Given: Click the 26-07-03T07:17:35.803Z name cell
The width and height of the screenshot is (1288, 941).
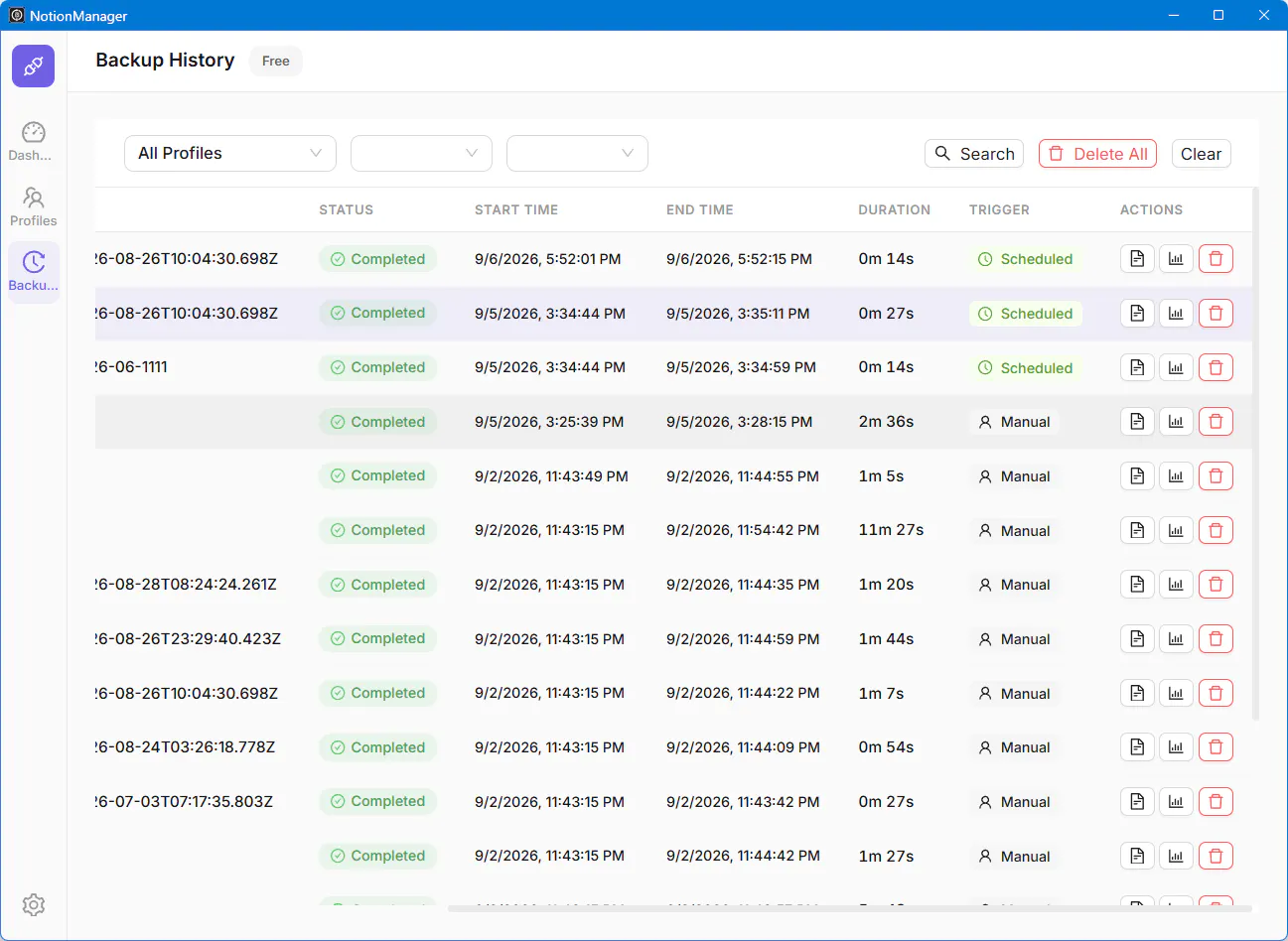Looking at the screenshot, I should [x=185, y=802].
